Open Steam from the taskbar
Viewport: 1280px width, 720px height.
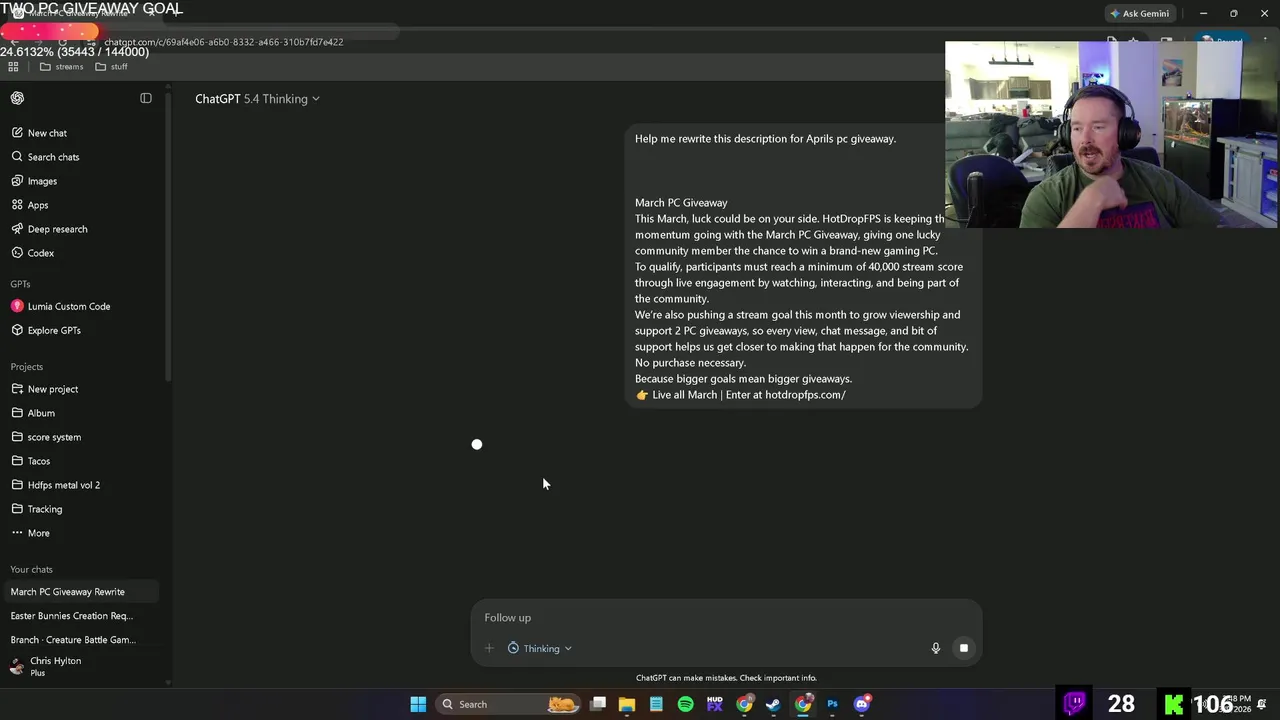[773, 704]
